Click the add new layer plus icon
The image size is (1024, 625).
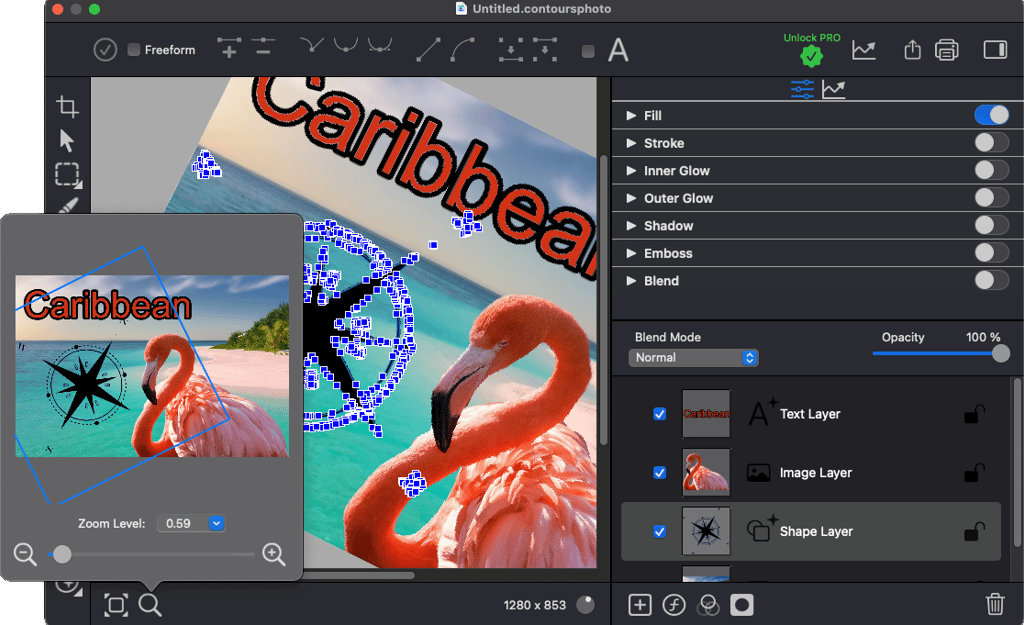[639, 605]
